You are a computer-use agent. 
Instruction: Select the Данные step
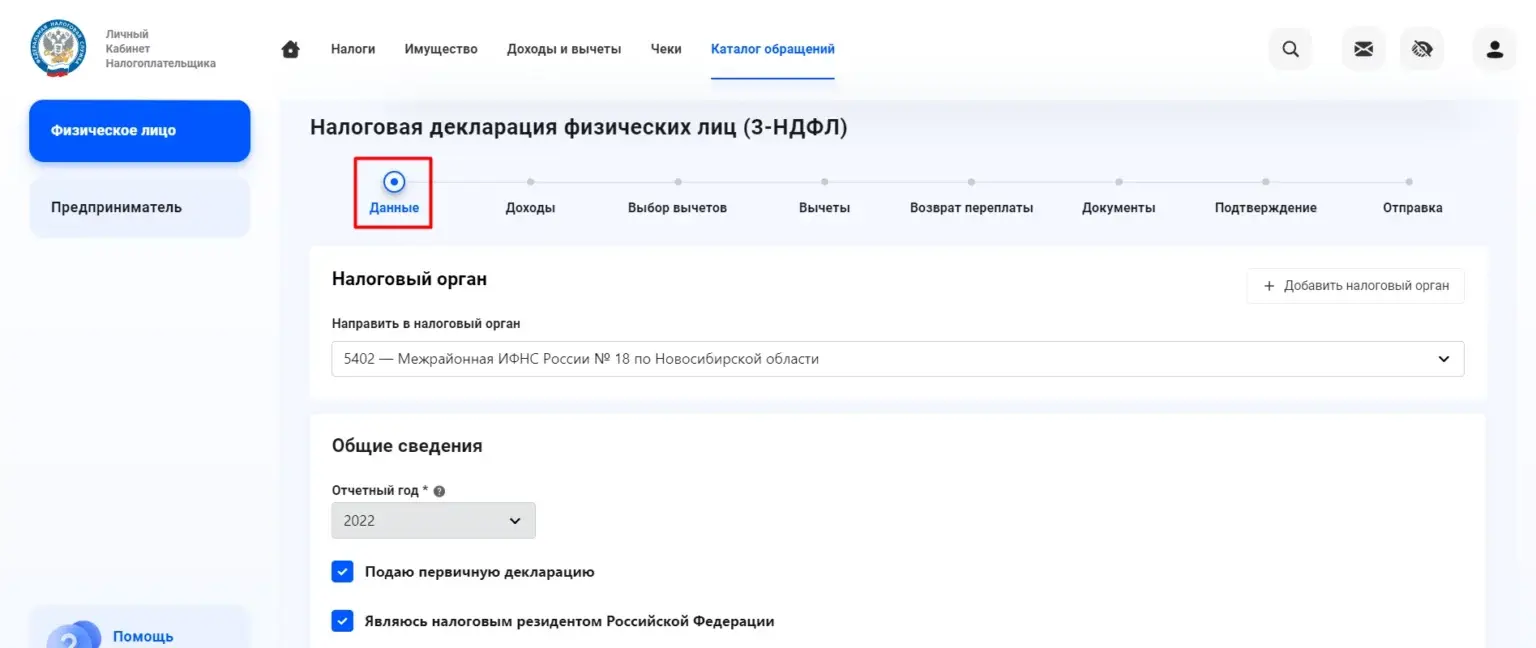tap(394, 194)
